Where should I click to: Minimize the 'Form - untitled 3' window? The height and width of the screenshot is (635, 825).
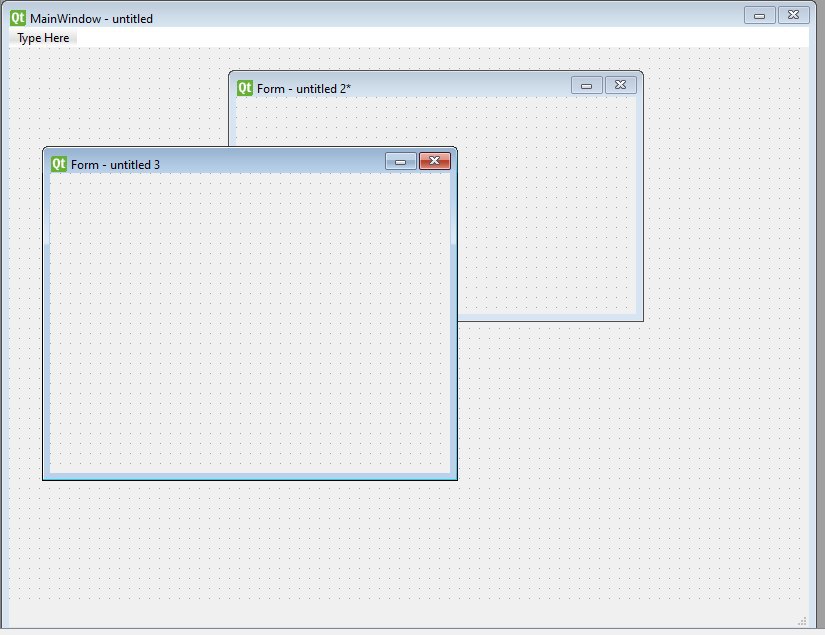pos(401,161)
